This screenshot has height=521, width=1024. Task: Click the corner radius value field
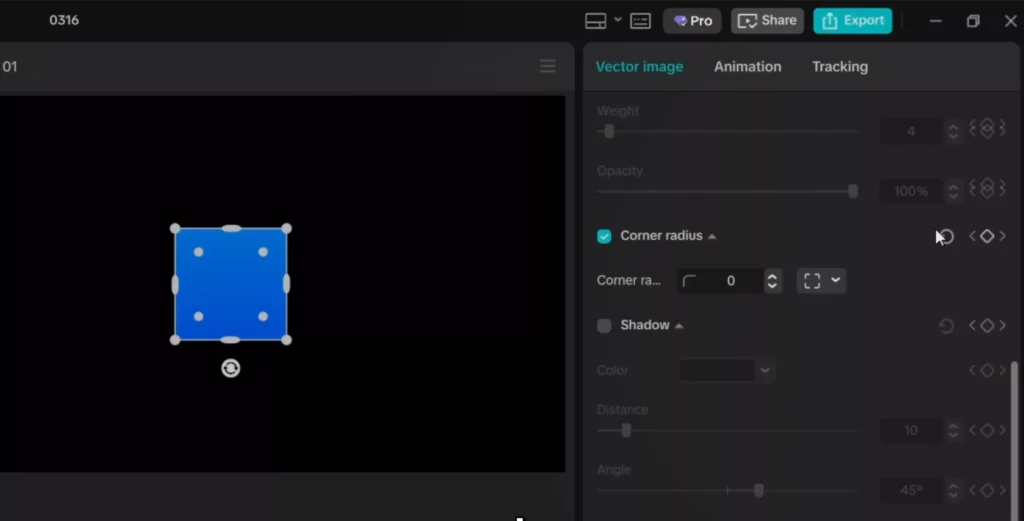[720, 281]
